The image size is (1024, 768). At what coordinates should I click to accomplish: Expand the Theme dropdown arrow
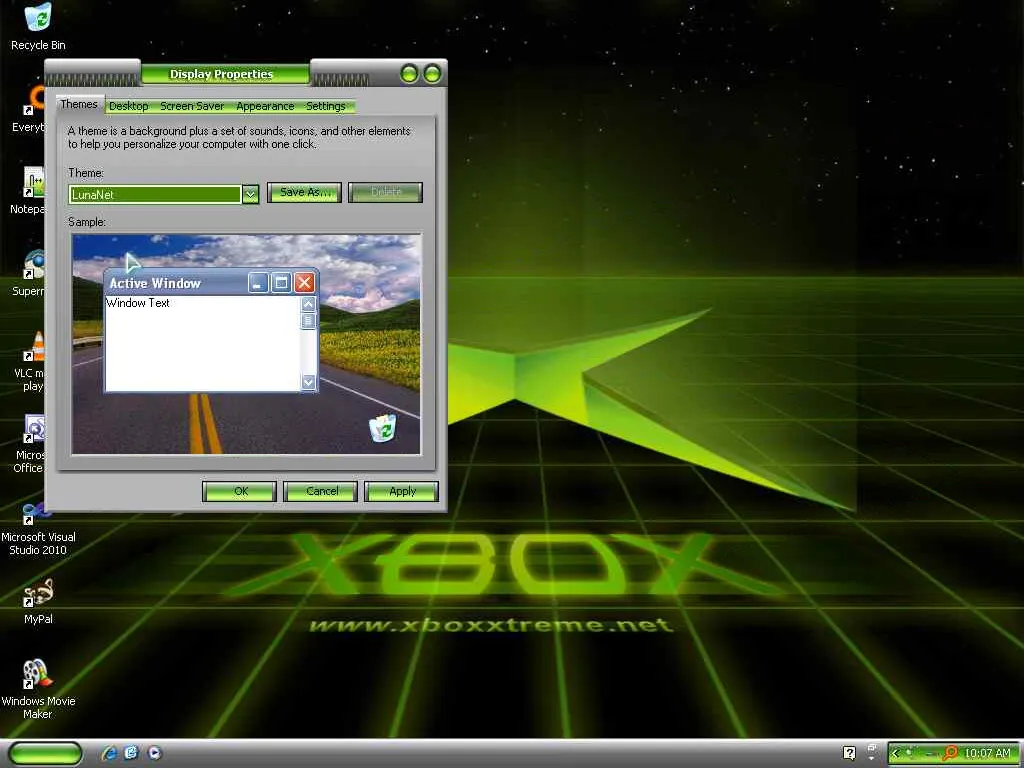coord(251,194)
